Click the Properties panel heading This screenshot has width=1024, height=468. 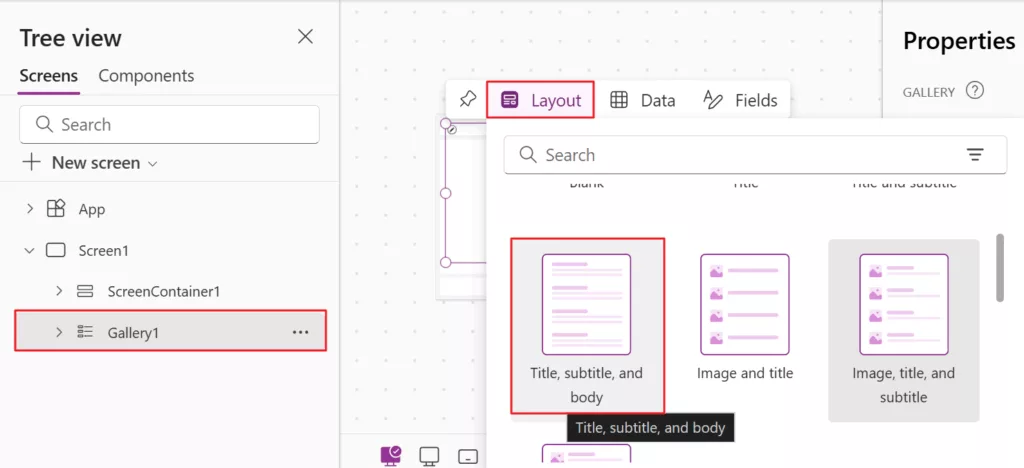coord(959,40)
